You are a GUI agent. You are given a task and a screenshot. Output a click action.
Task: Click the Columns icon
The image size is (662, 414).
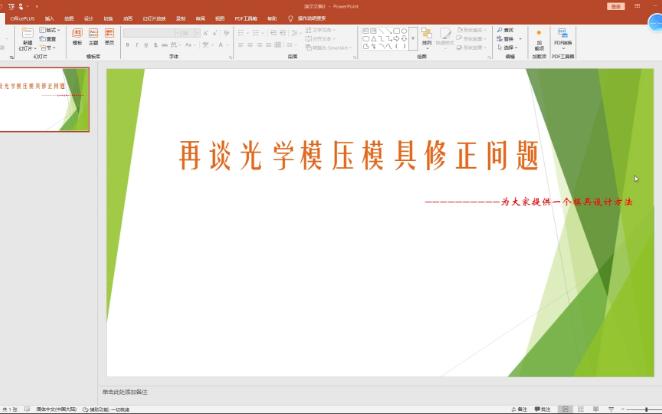291,45
